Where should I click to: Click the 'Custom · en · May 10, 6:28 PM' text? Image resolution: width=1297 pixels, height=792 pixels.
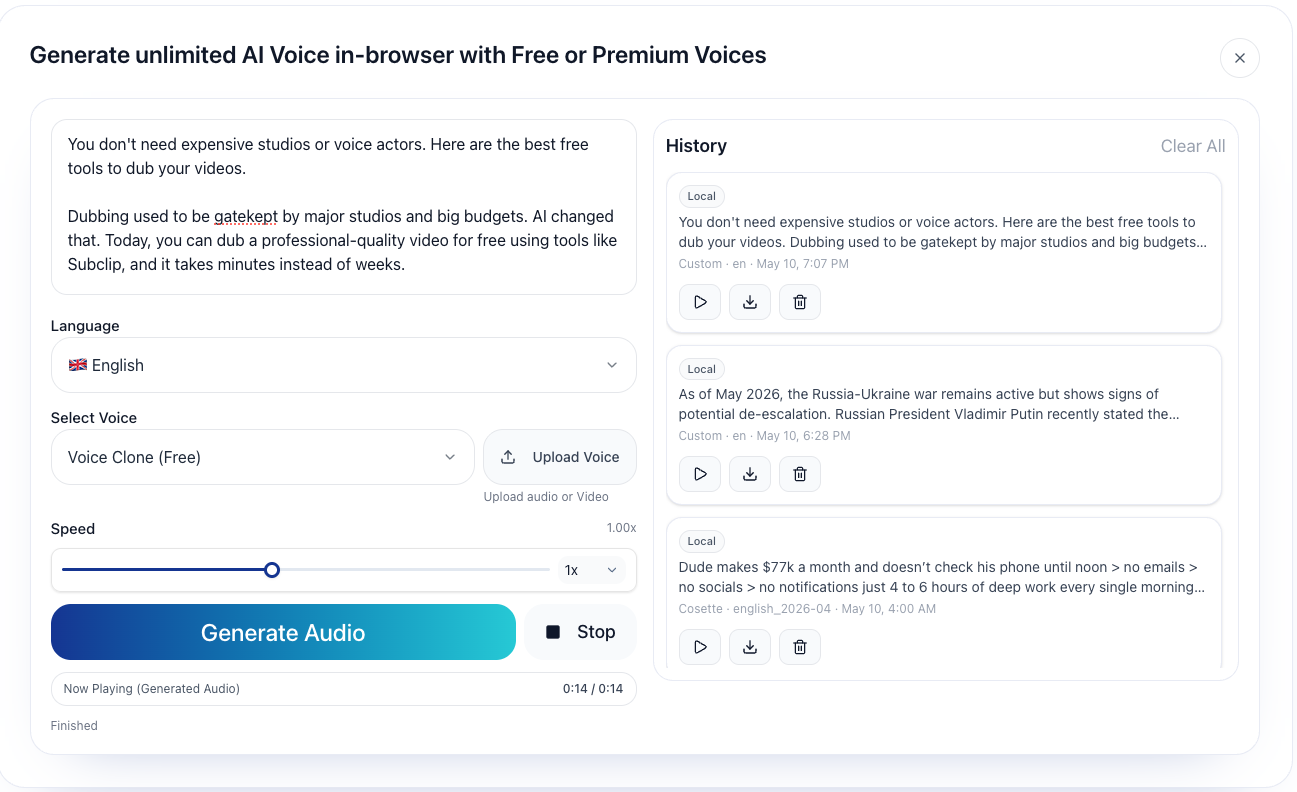pyautogui.click(x=764, y=436)
